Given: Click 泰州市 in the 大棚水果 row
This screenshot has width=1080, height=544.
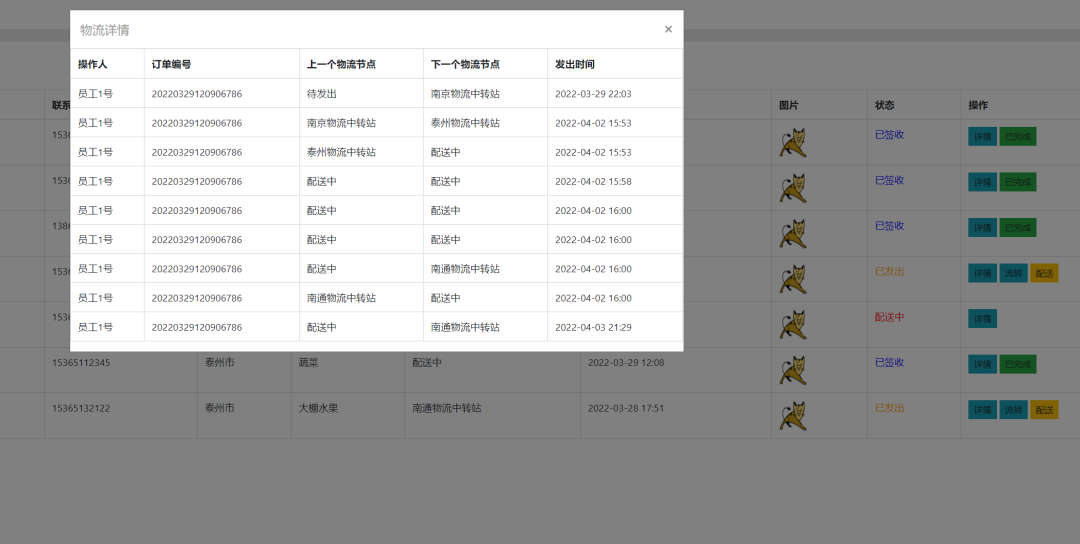Looking at the screenshot, I should click(219, 408).
